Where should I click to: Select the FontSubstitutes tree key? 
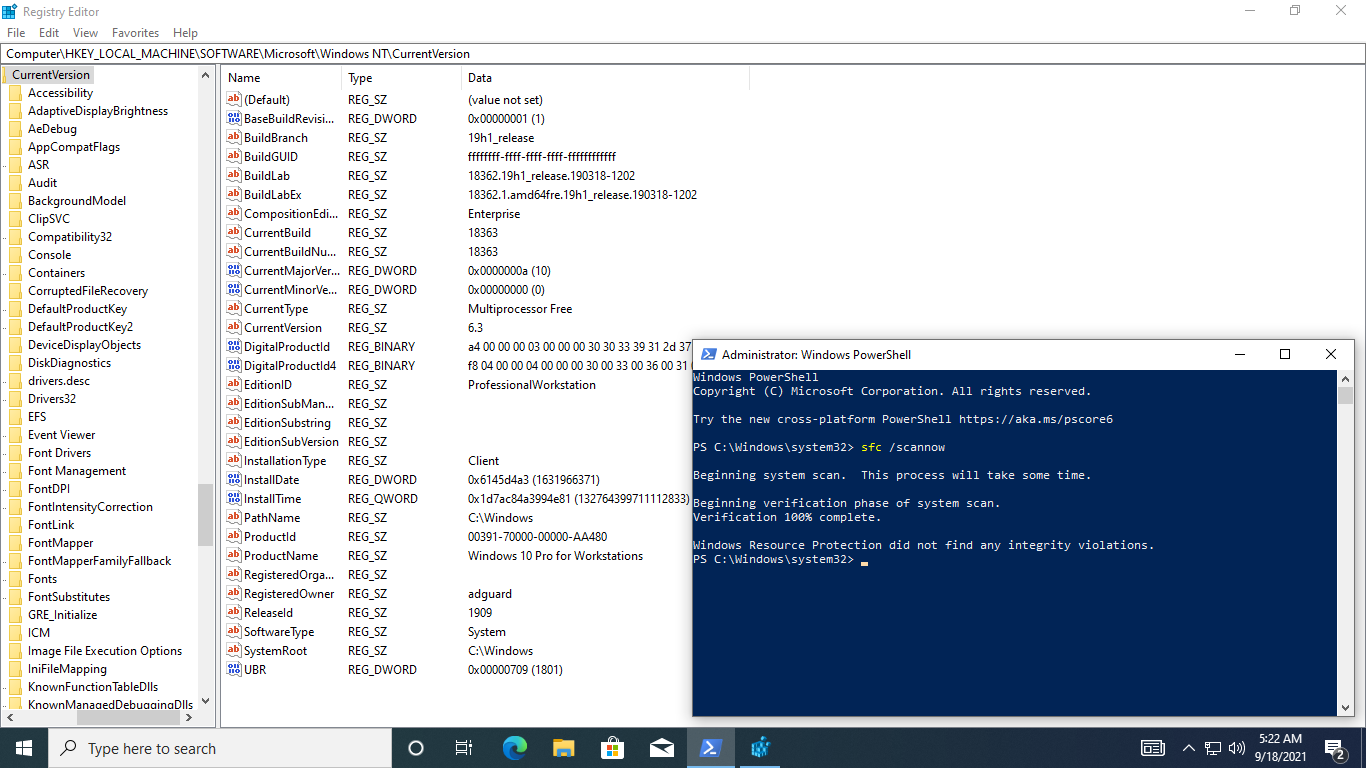(x=69, y=597)
